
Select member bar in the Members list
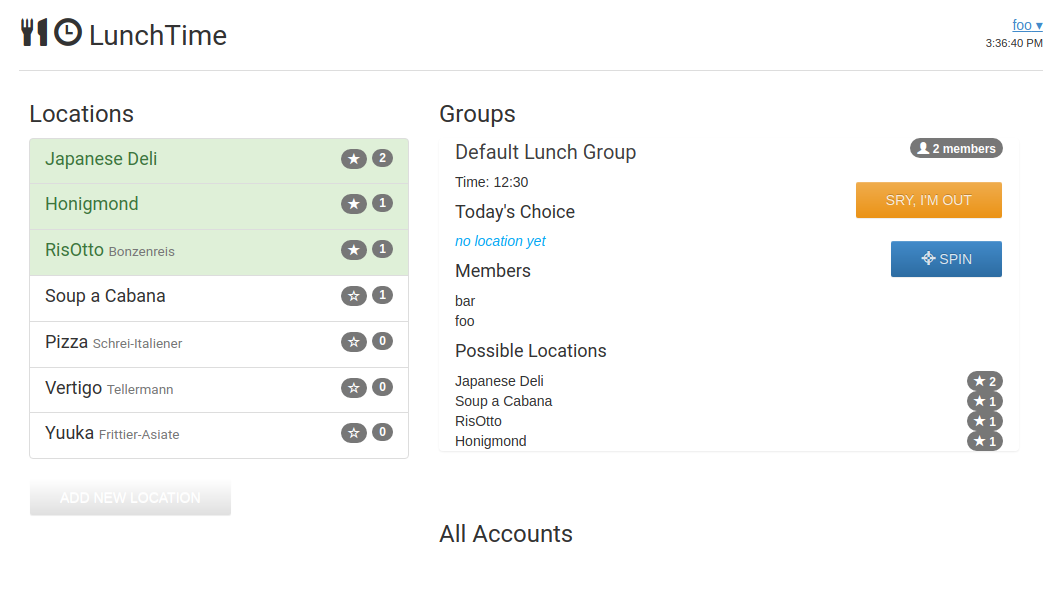point(465,301)
